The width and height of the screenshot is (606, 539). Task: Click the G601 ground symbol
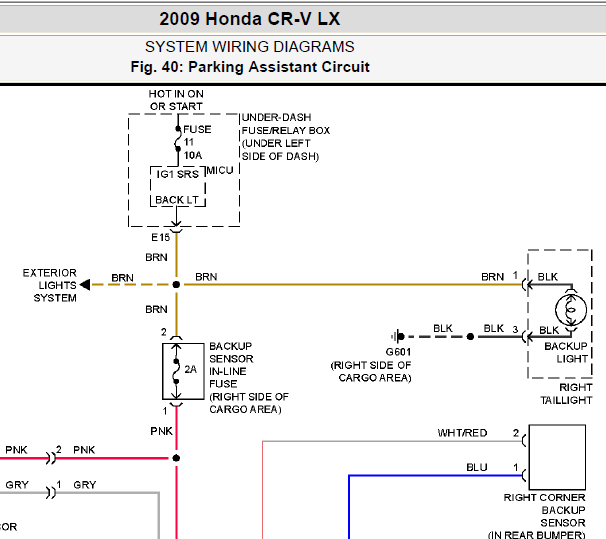tap(398, 337)
